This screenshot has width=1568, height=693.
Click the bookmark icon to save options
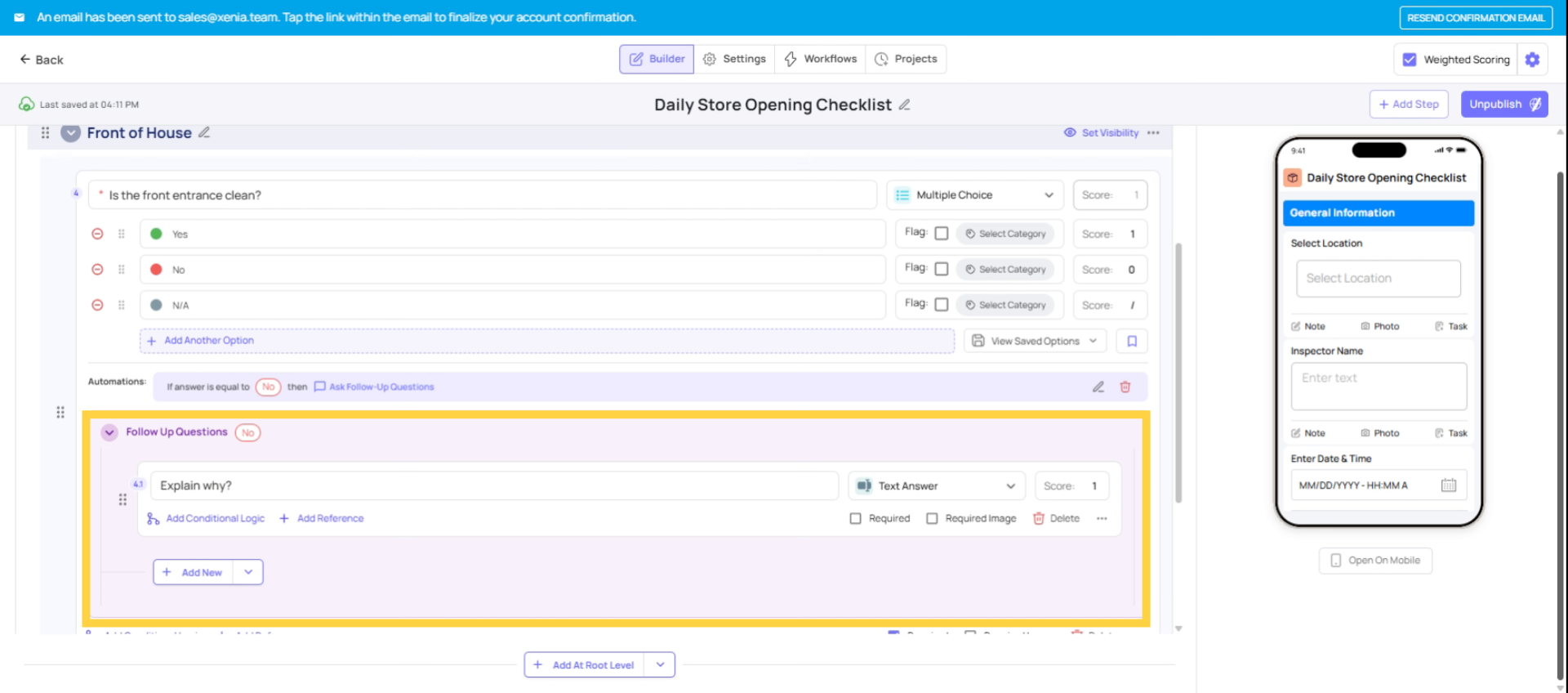coord(1132,341)
